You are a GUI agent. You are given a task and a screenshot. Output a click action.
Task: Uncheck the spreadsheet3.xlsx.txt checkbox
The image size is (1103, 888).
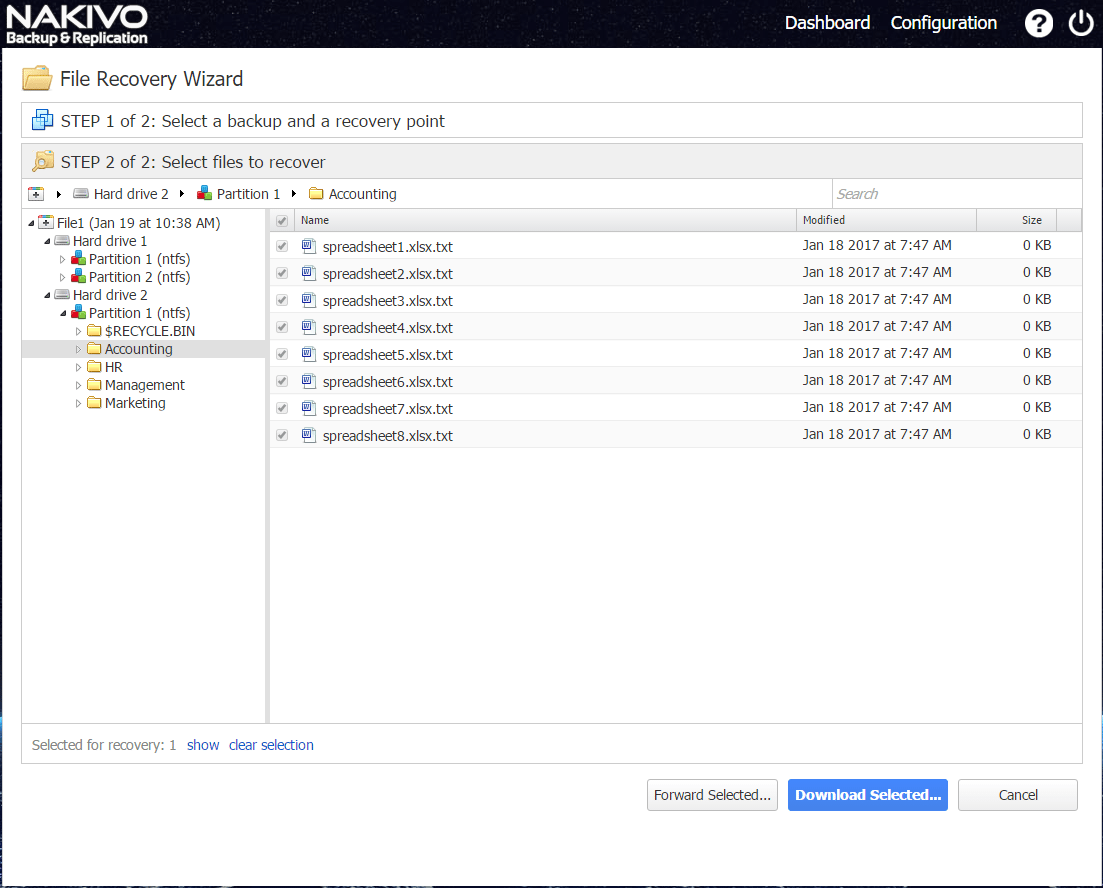tap(282, 300)
